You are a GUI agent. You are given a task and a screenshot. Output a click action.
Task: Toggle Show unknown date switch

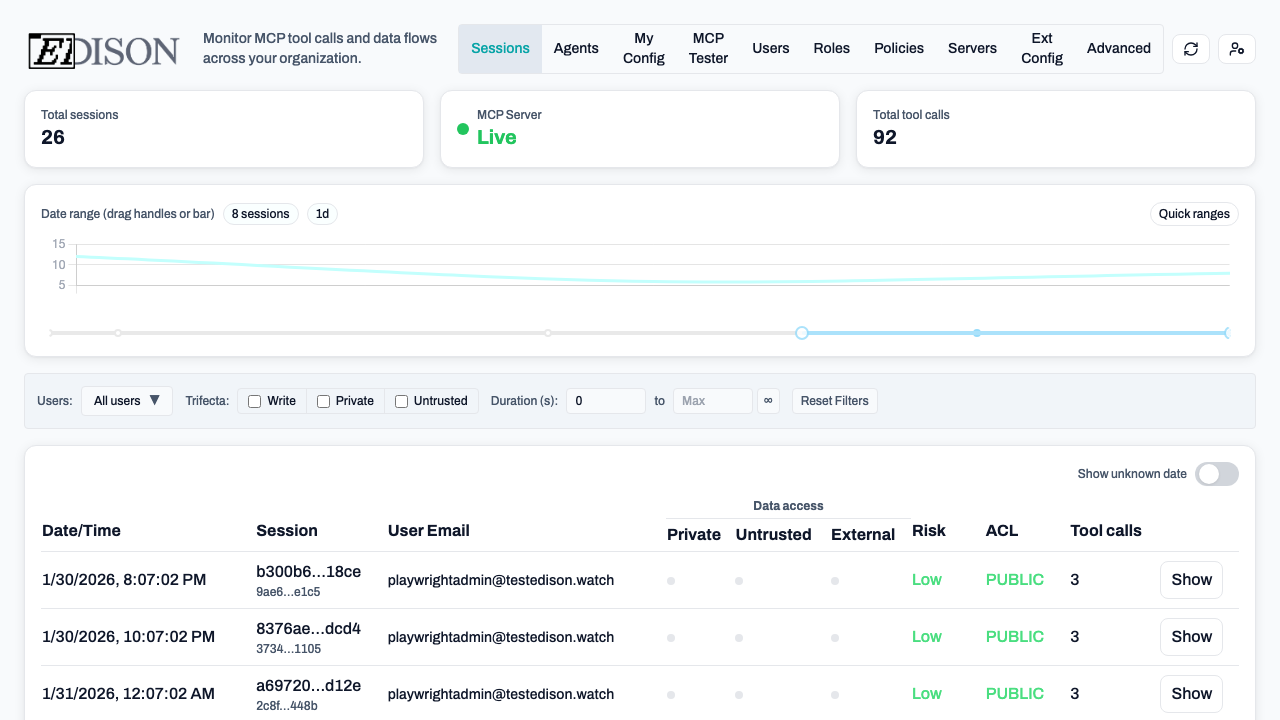pos(1216,474)
